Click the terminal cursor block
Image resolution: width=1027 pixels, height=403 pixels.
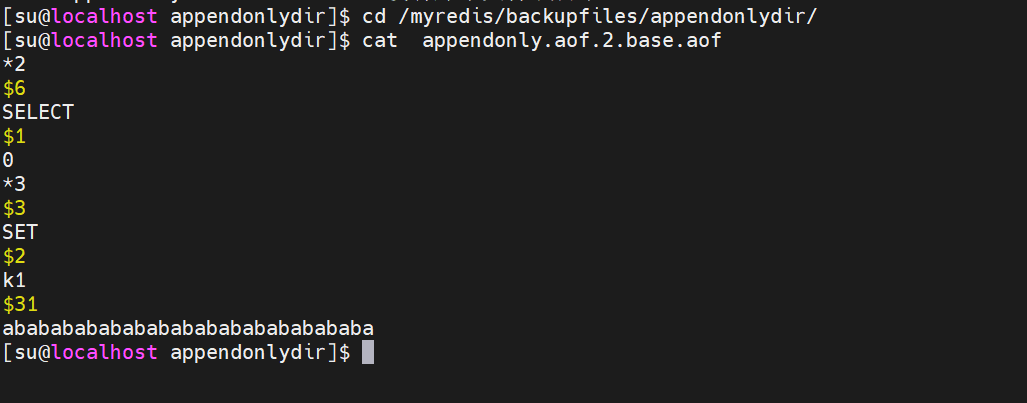click(x=367, y=352)
